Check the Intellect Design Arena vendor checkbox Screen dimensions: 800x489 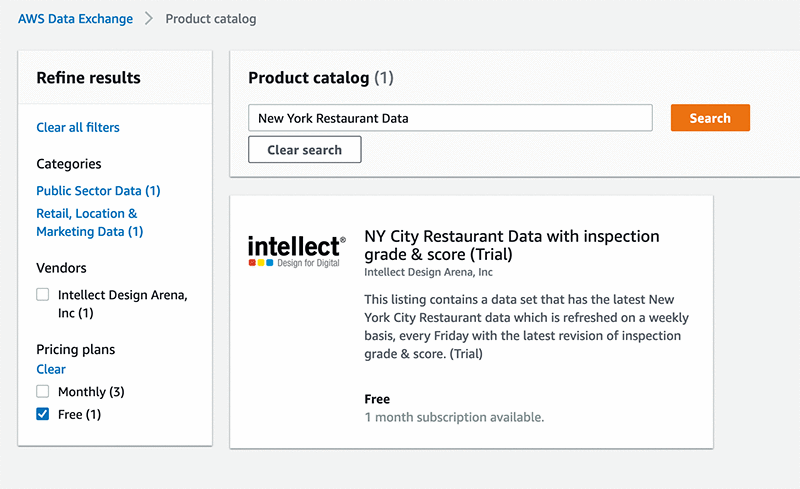[43, 295]
